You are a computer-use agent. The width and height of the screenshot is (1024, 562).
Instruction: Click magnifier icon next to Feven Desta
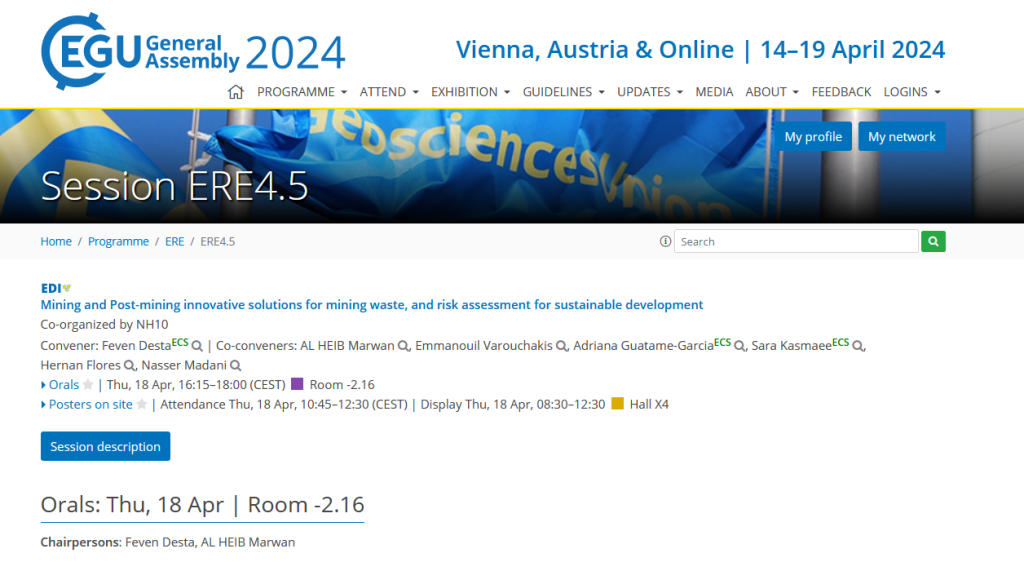coord(198,346)
